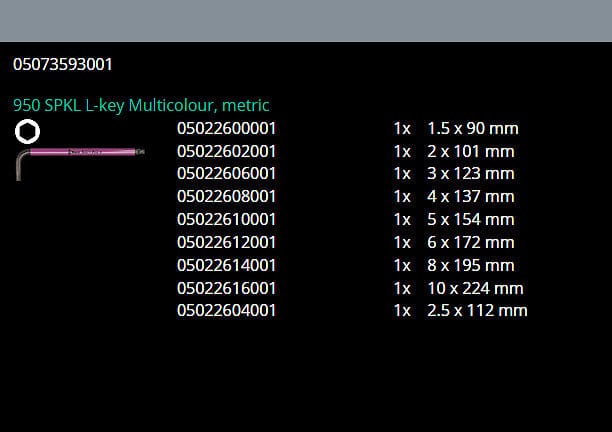The height and width of the screenshot is (432, 612).
Task: Select the 6 x 172 mm size entry
Action: pos(470,243)
